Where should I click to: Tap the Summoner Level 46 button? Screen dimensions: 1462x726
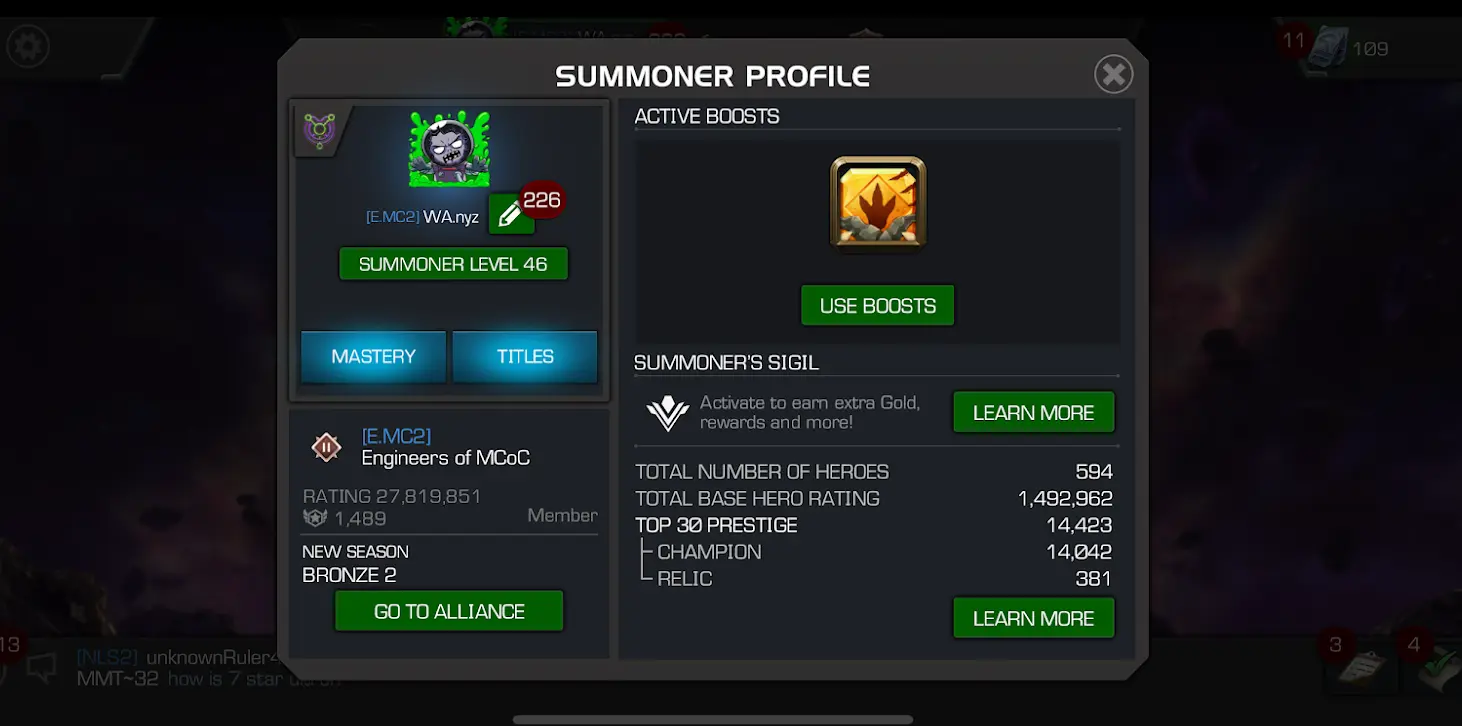(x=453, y=264)
